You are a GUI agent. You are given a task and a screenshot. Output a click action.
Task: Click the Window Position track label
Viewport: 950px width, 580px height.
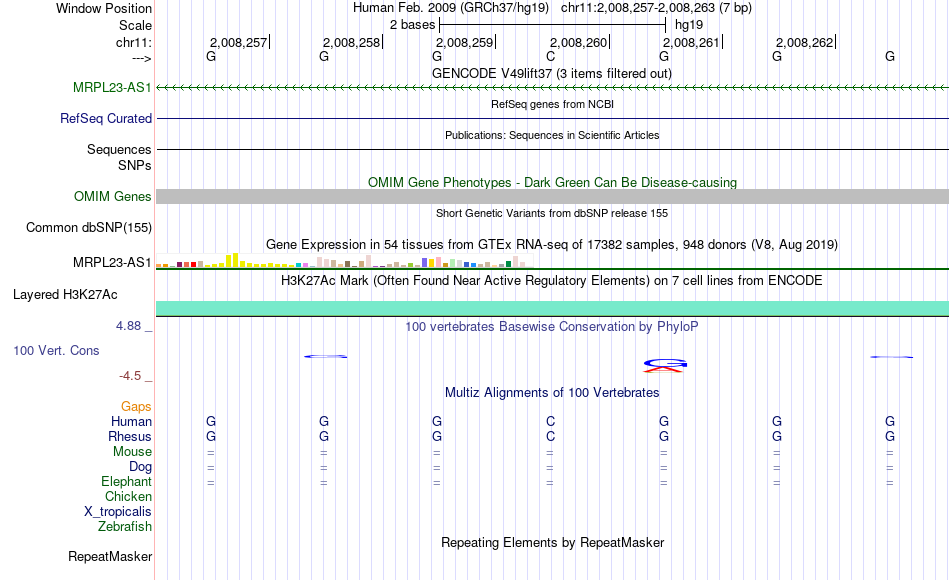104,8
